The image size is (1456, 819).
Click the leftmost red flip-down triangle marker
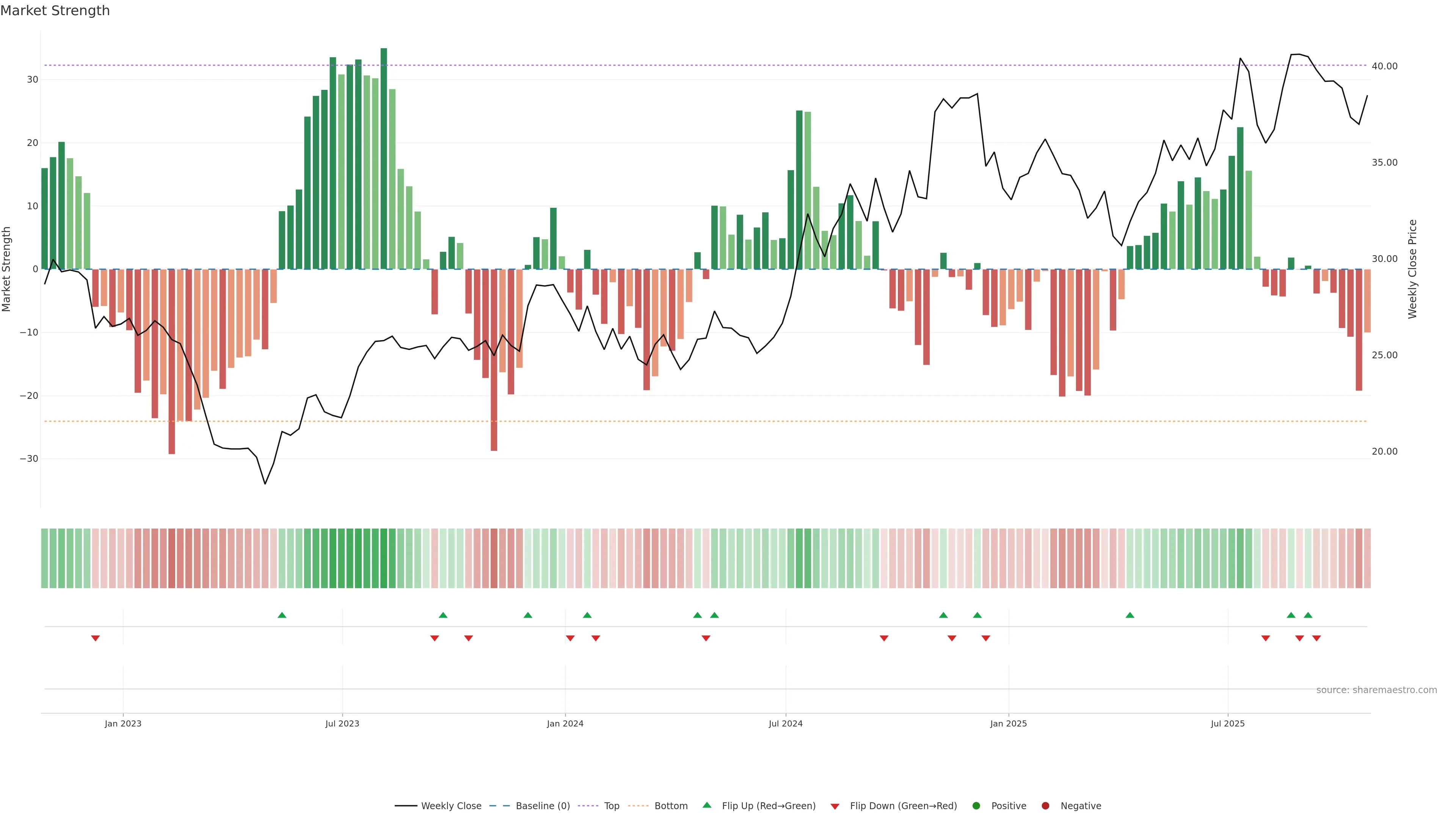(96, 638)
